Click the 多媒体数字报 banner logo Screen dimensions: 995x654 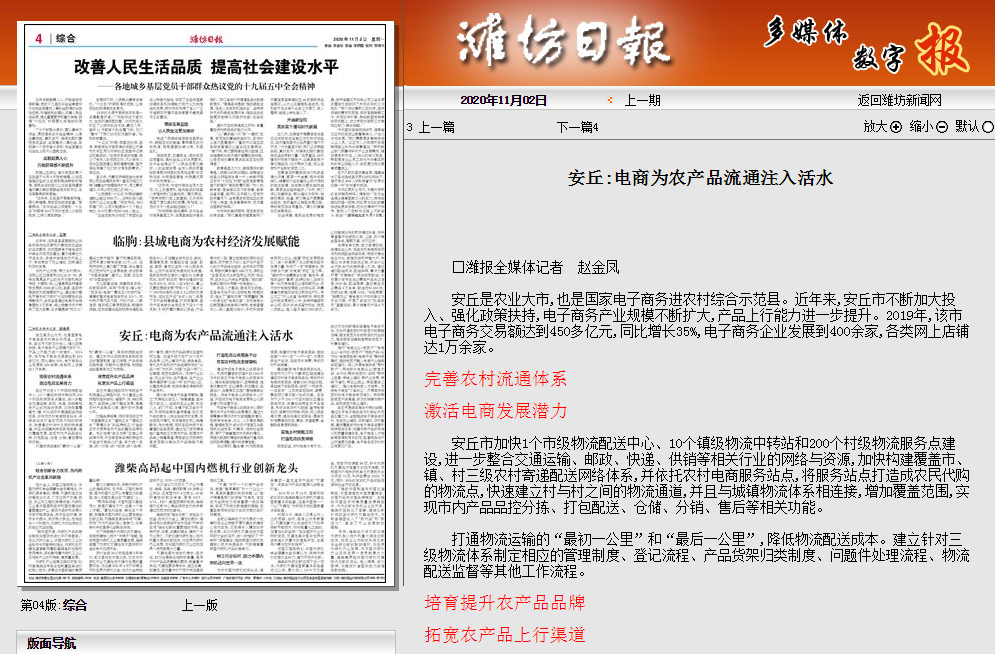click(867, 47)
